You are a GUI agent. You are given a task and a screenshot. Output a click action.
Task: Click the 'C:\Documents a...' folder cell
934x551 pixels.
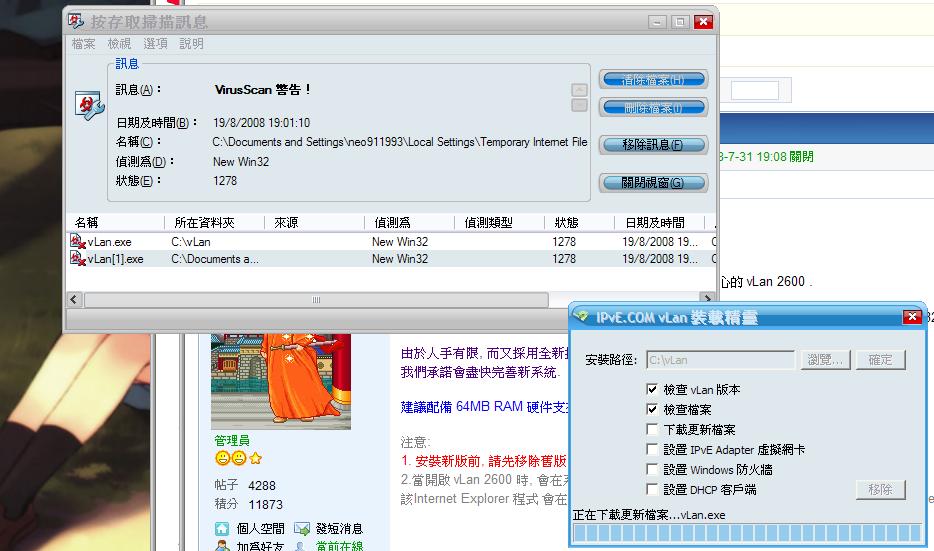click(x=215, y=259)
